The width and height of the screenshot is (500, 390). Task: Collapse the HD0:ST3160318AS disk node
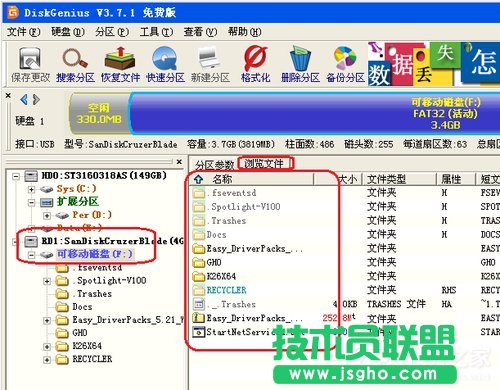[x=16, y=176]
